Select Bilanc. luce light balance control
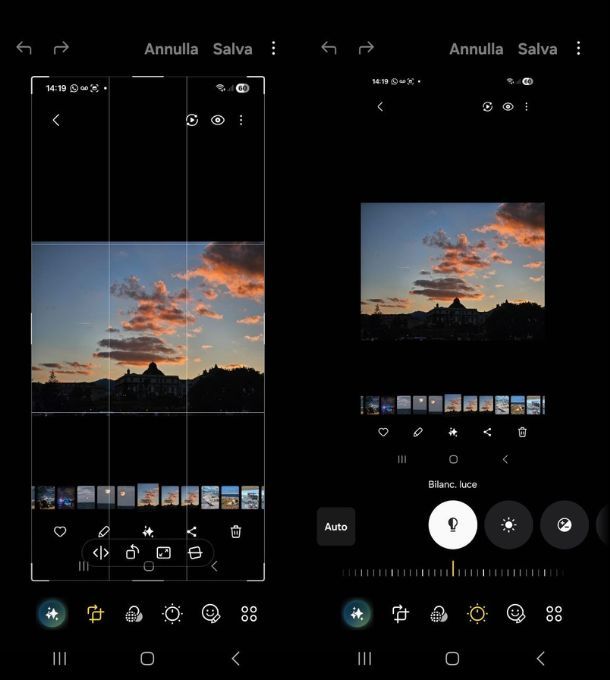The image size is (610, 680). pos(453,525)
